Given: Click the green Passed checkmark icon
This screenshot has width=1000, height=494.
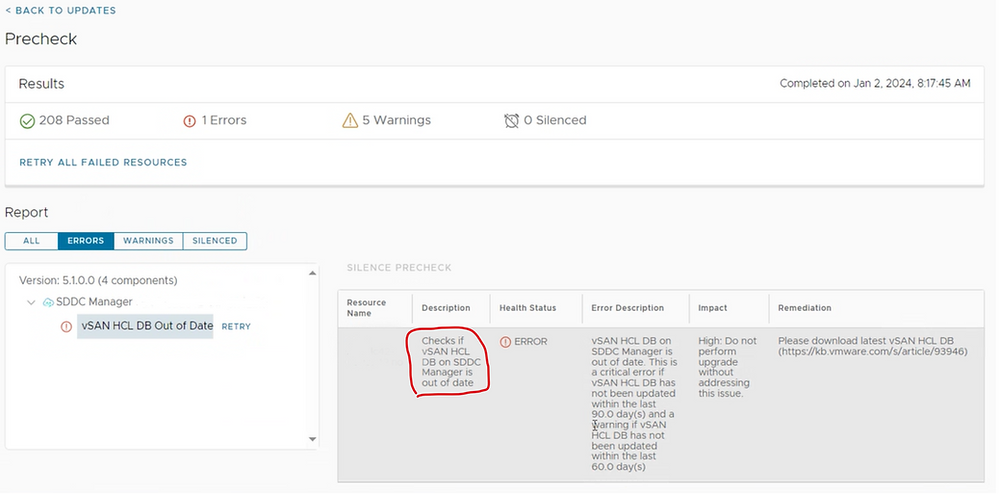Looking at the screenshot, I should [27, 121].
